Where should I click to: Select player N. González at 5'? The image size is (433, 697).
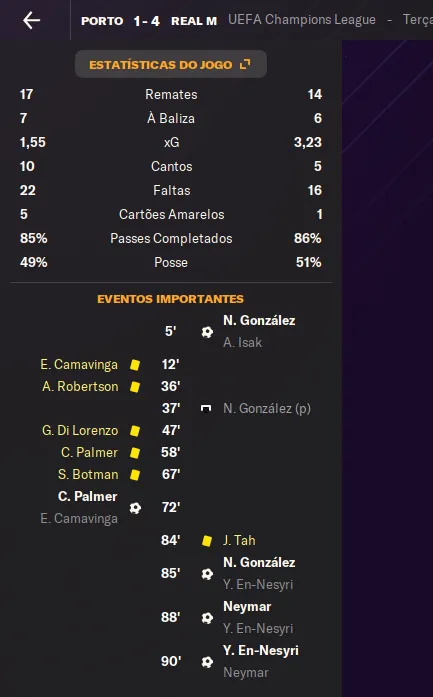pos(259,320)
